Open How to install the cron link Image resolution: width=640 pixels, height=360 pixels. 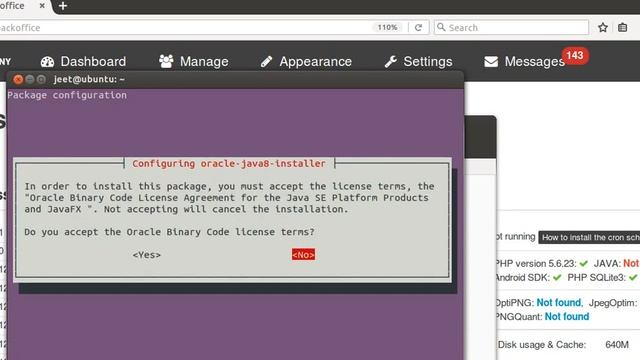pos(589,238)
